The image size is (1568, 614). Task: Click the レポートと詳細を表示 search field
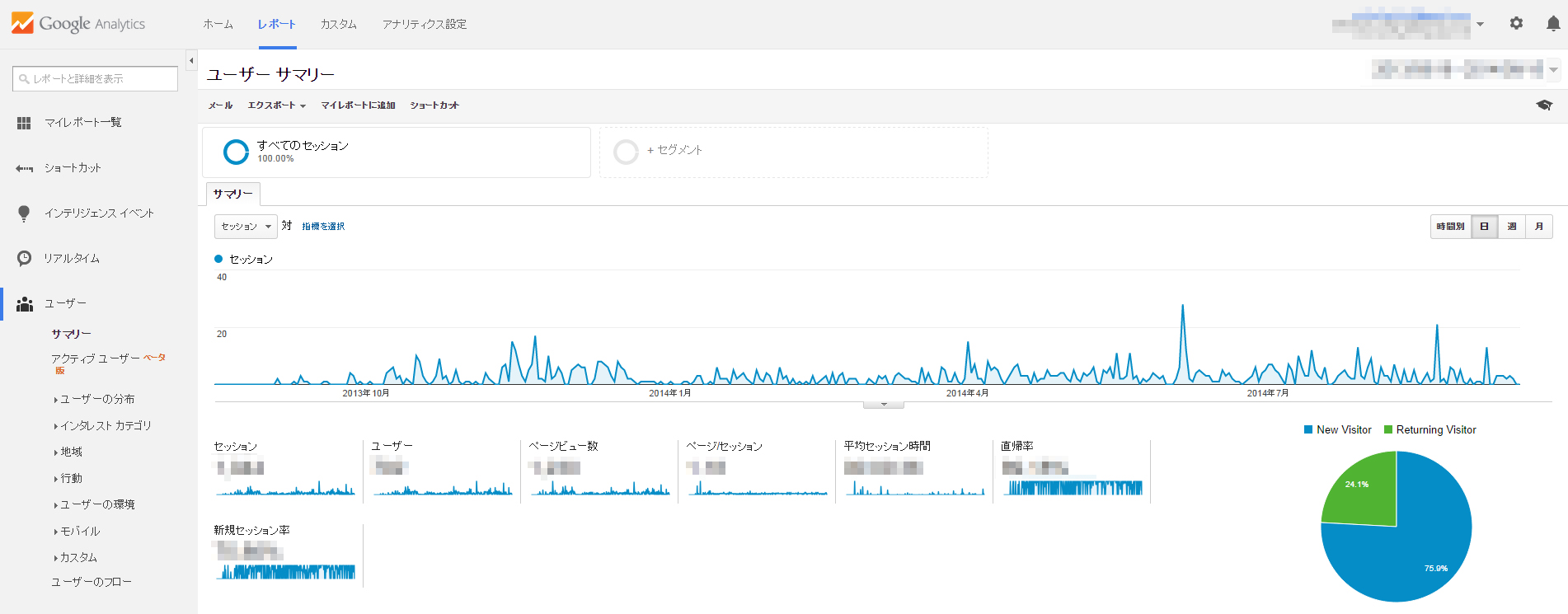pos(96,79)
